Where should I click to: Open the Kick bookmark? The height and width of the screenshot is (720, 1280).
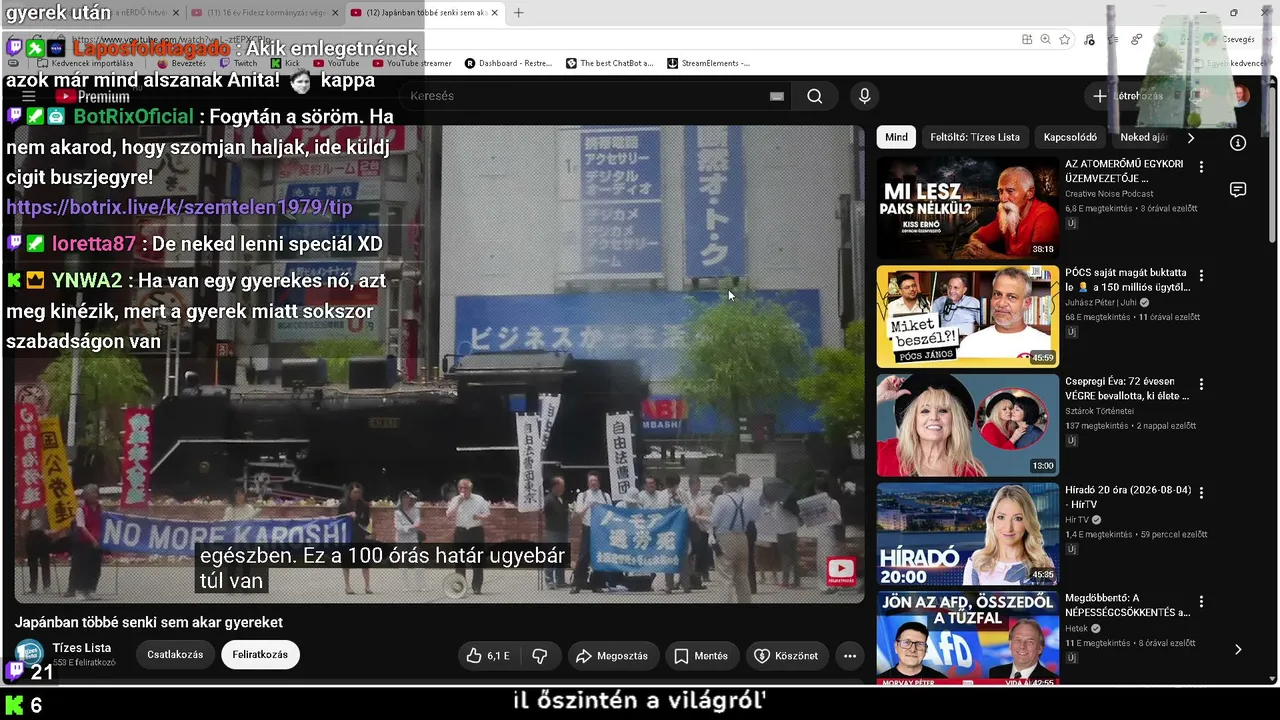(285, 63)
